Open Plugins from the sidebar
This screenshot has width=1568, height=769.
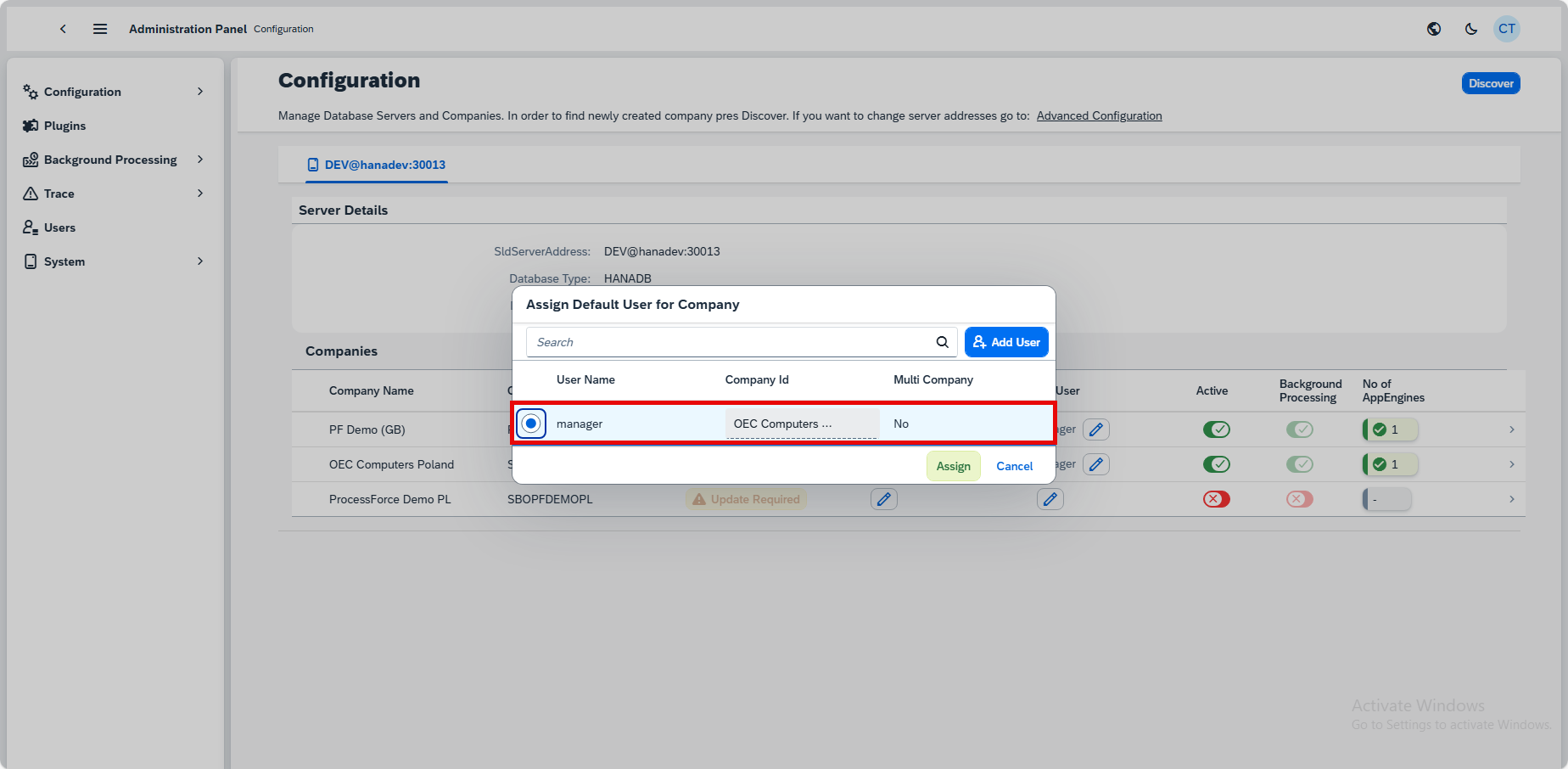[64, 125]
